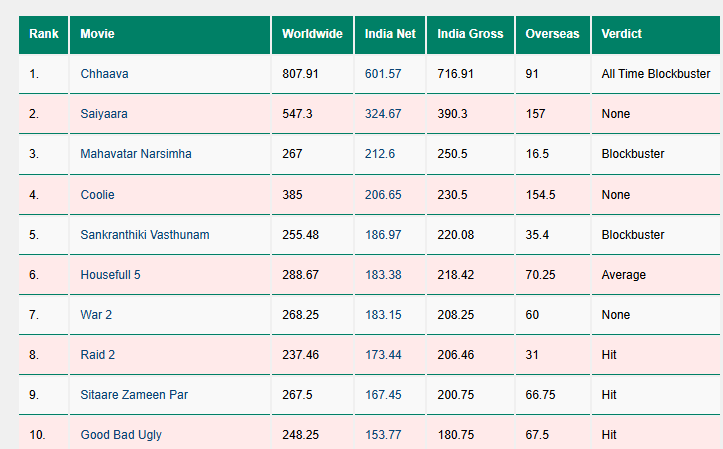This screenshot has height=449, width=723.
Task: Select Good Bad Ugly worldwide 248.25
Action: [x=300, y=435]
